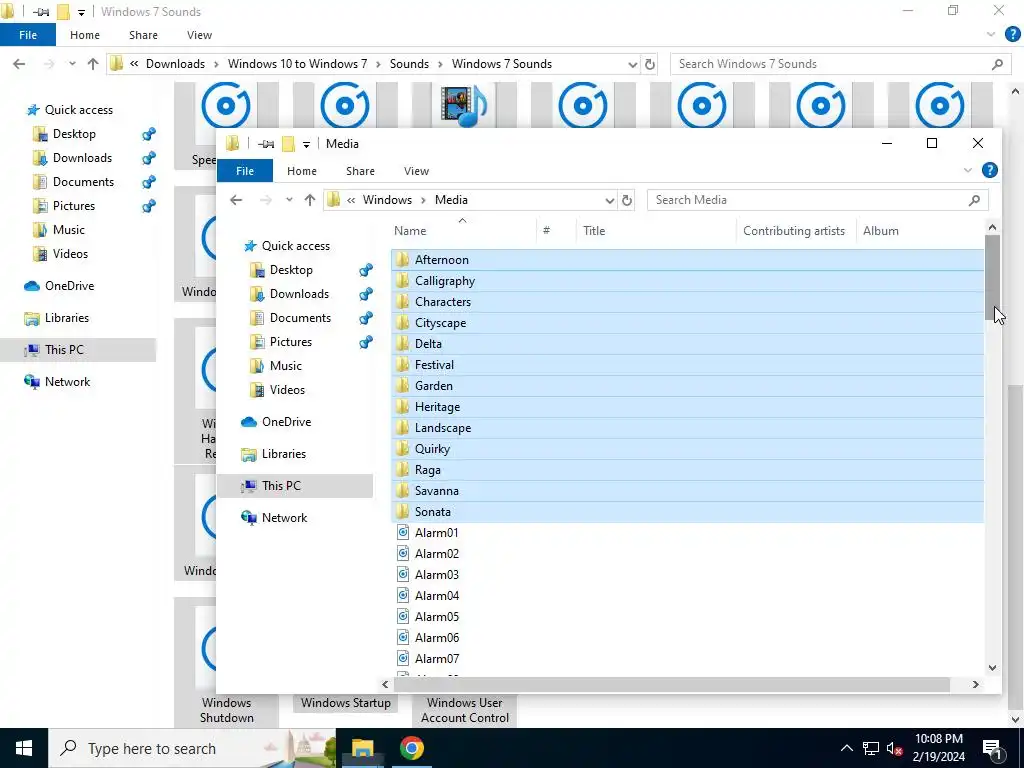Screen dimensions: 1024x768
Task: Click scroll-down arrow in Media file list
Action: [x=992, y=667]
